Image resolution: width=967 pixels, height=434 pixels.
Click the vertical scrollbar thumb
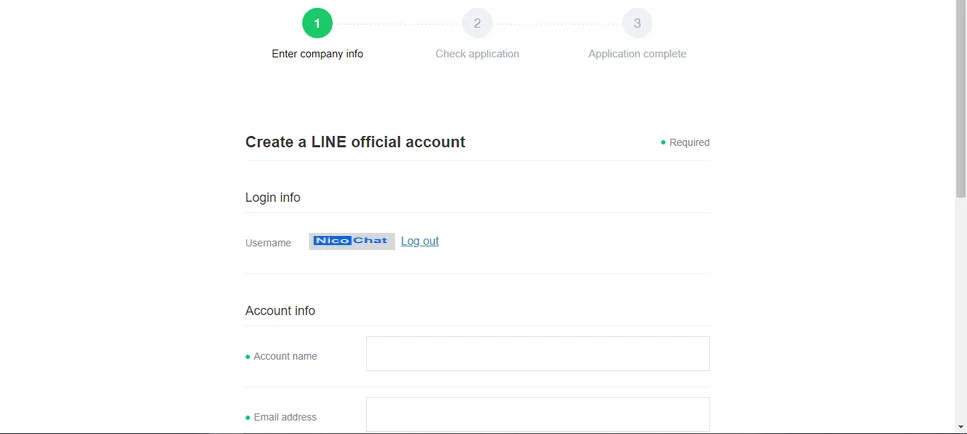[x=961, y=99]
